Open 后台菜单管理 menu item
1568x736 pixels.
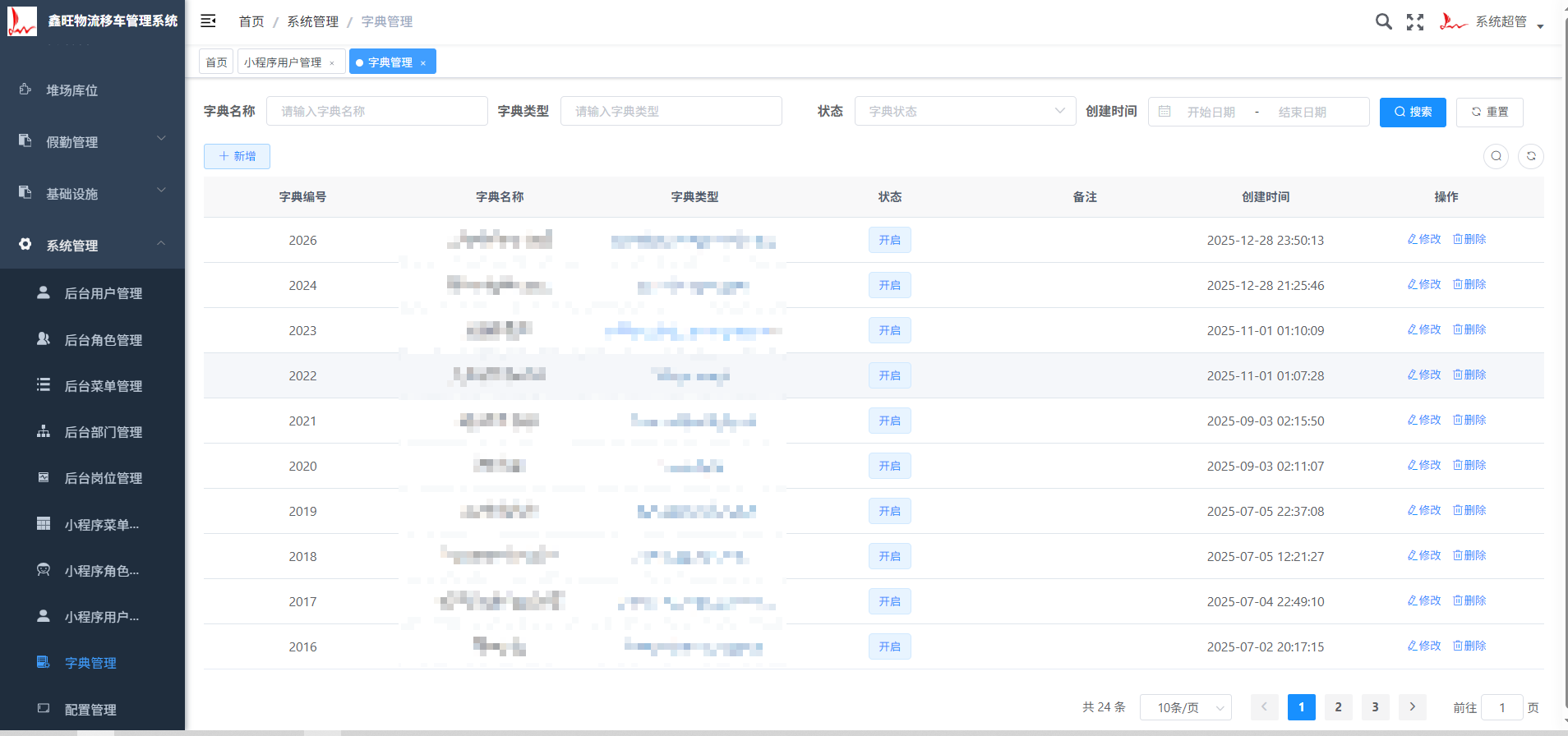pyautogui.click(x=92, y=386)
